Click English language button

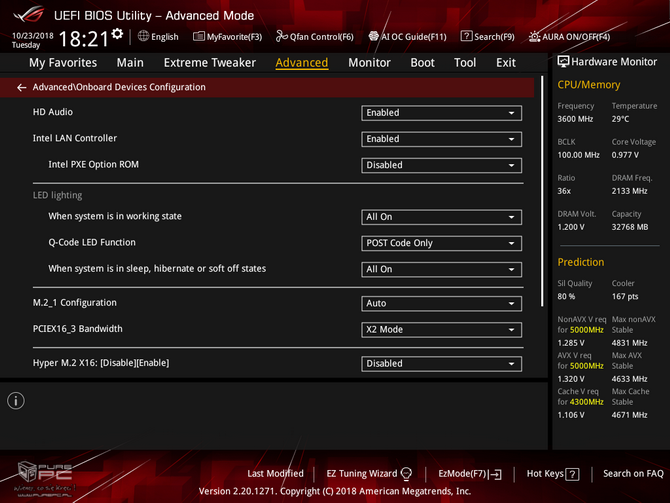pos(165,37)
